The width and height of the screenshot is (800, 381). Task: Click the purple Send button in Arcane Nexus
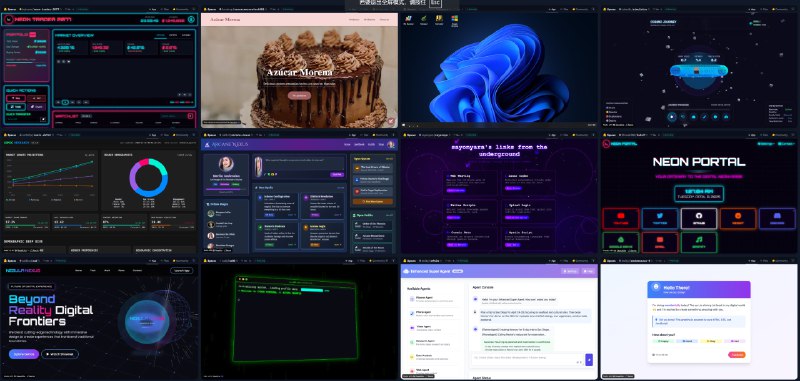pyautogui.click(x=337, y=174)
